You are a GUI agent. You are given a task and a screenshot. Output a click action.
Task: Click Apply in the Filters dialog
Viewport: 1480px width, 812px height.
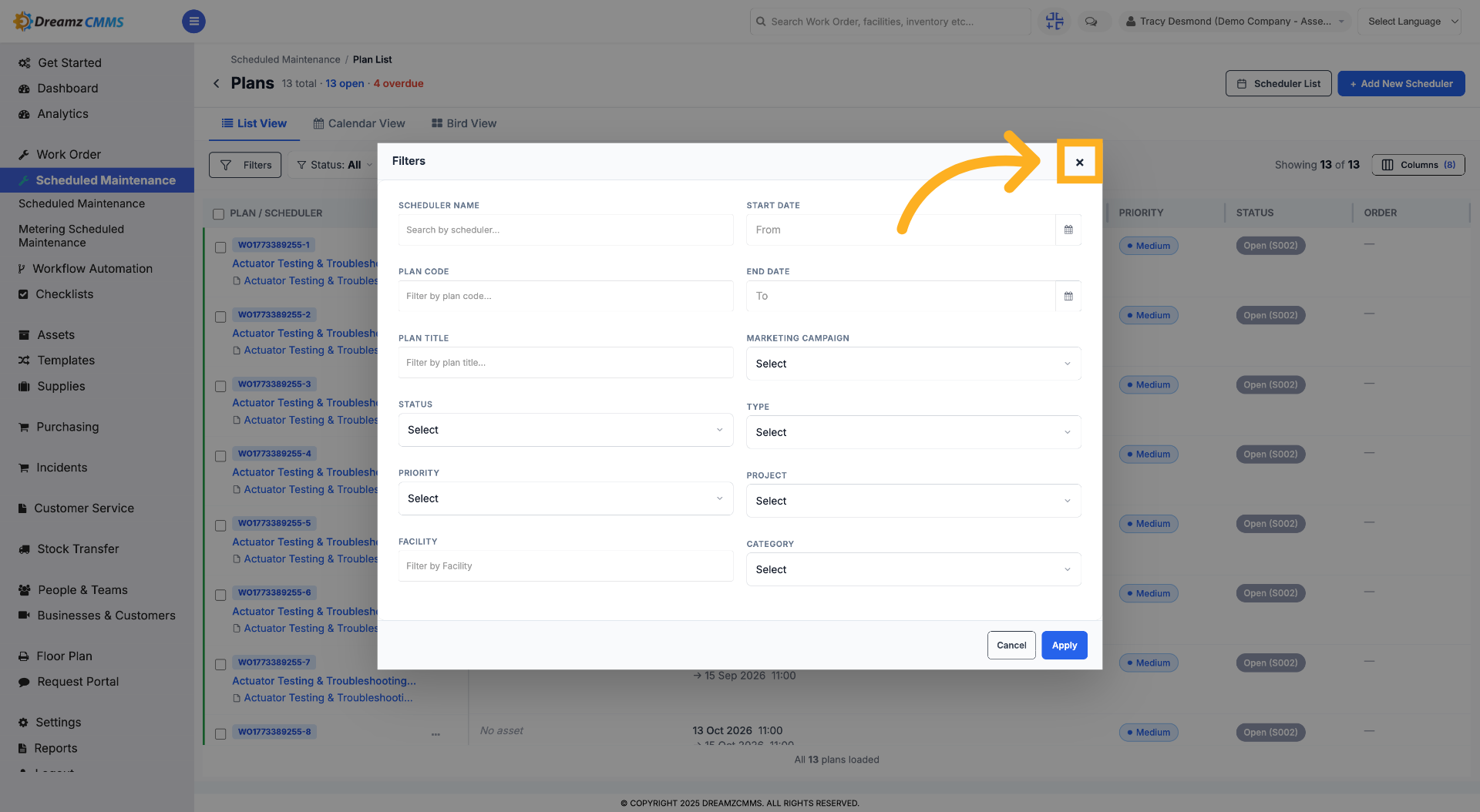(1065, 646)
